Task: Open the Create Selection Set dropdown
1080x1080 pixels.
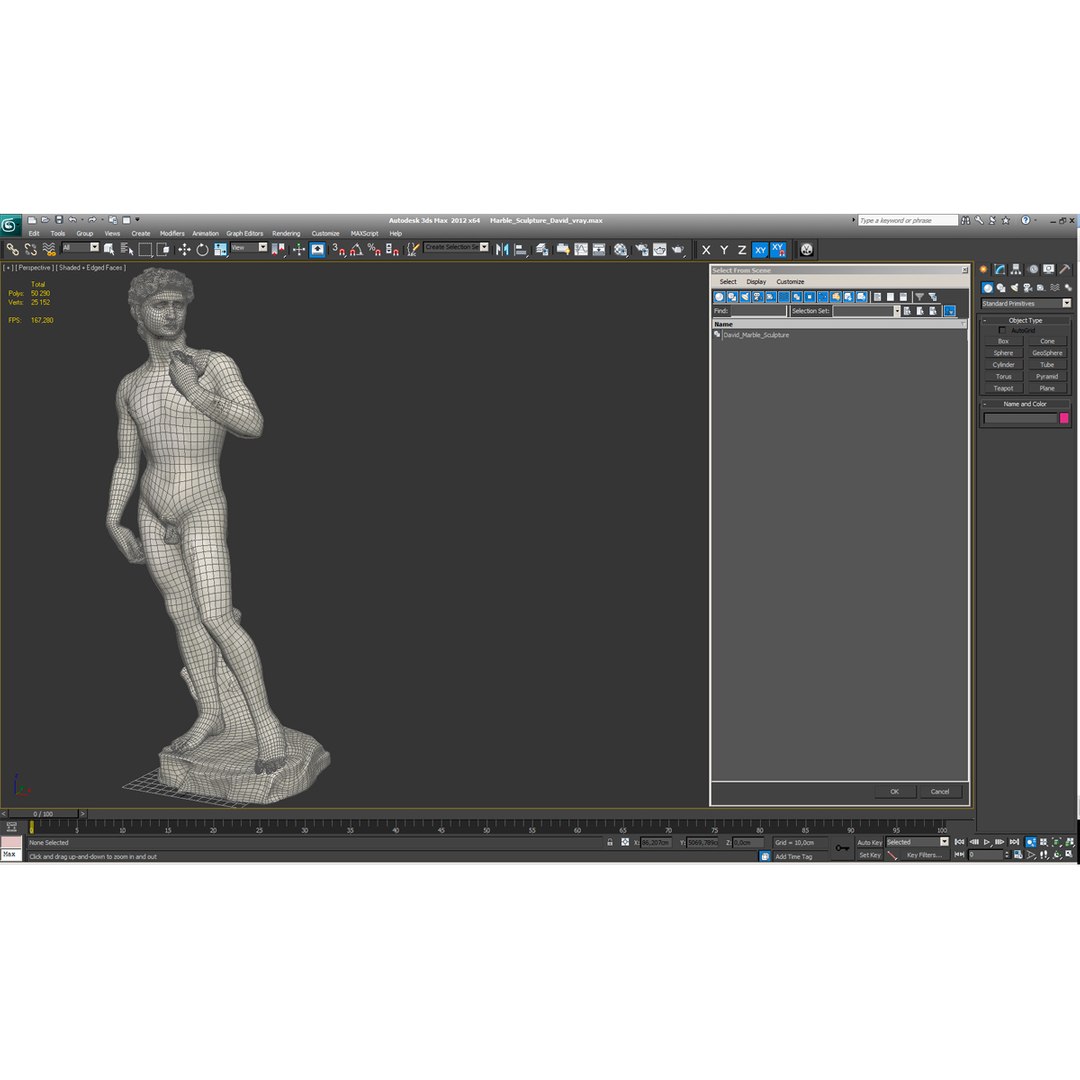Action: point(456,247)
